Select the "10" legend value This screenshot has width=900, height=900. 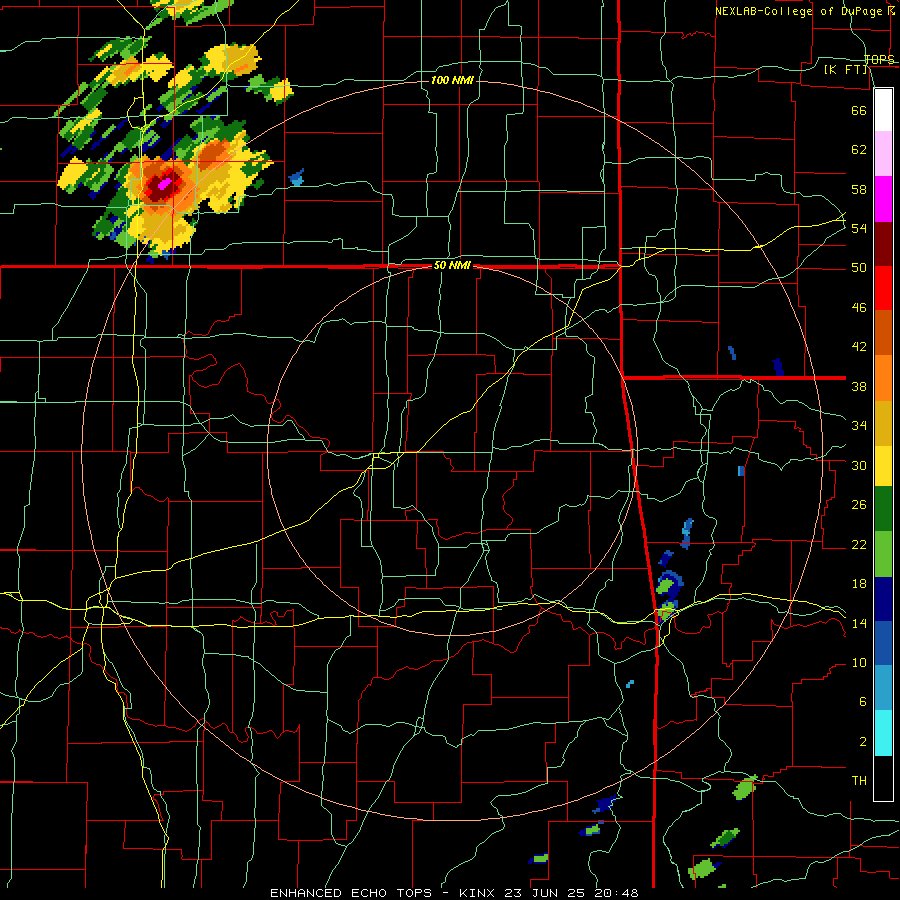click(x=859, y=662)
